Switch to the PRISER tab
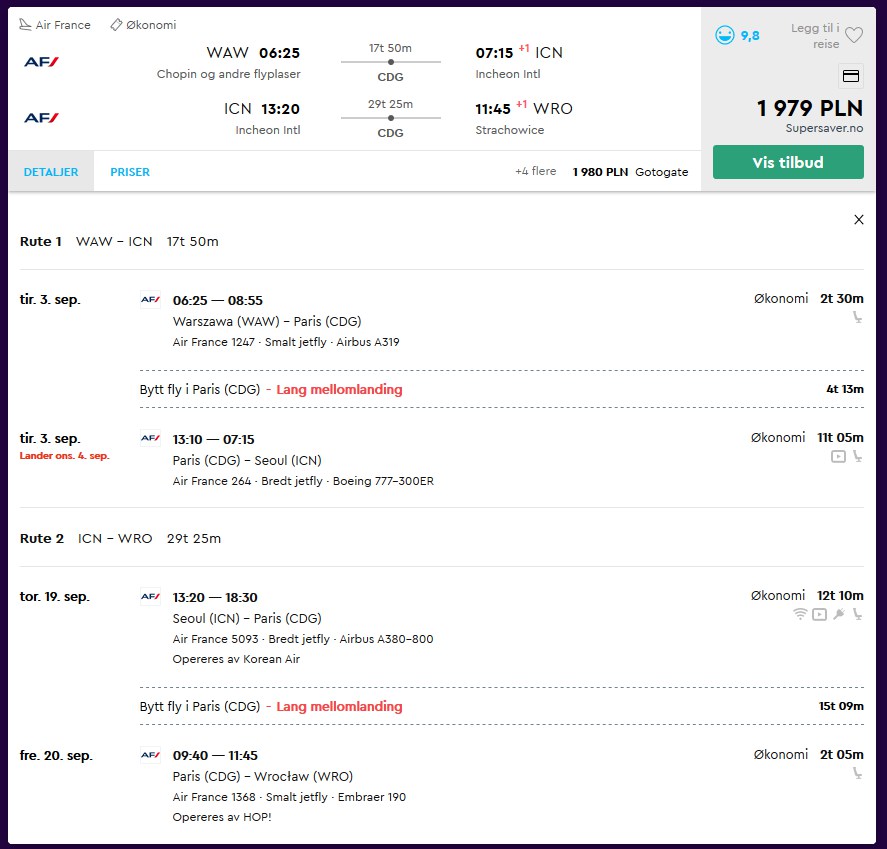887x849 pixels. coord(130,172)
